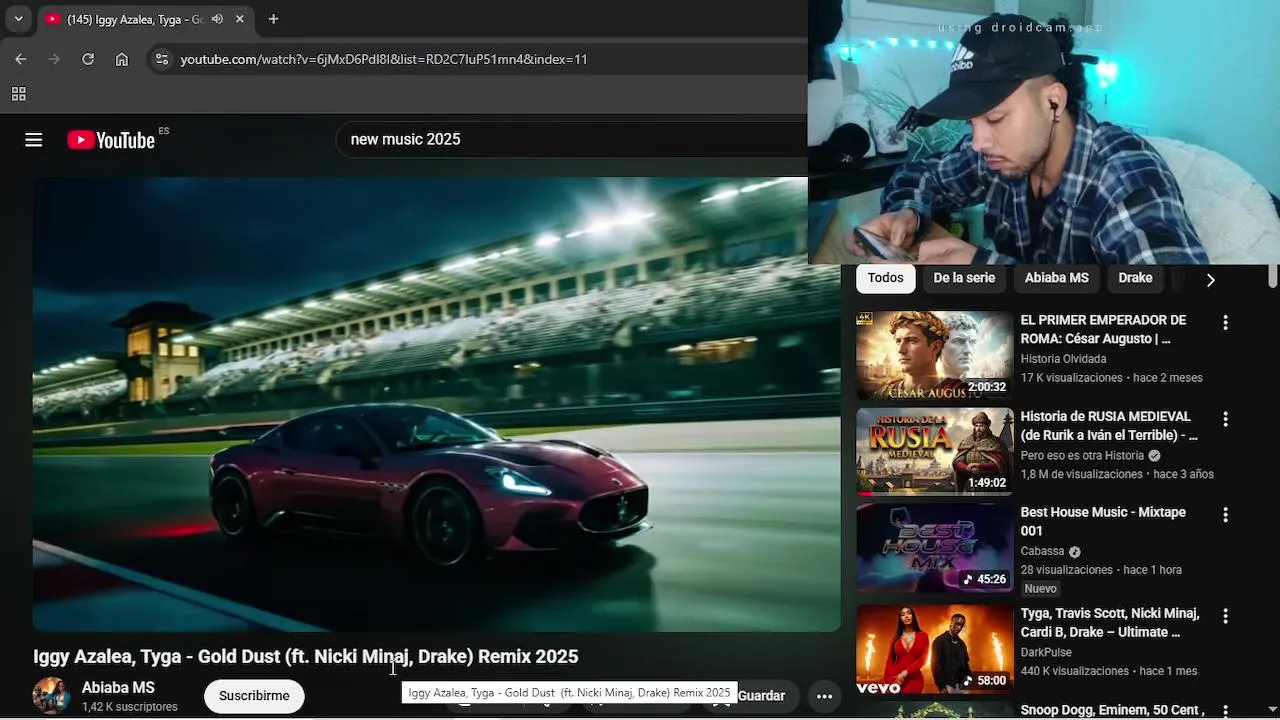
Task: Click the 2:00:32 duration badge
Action: click(987, 387)
